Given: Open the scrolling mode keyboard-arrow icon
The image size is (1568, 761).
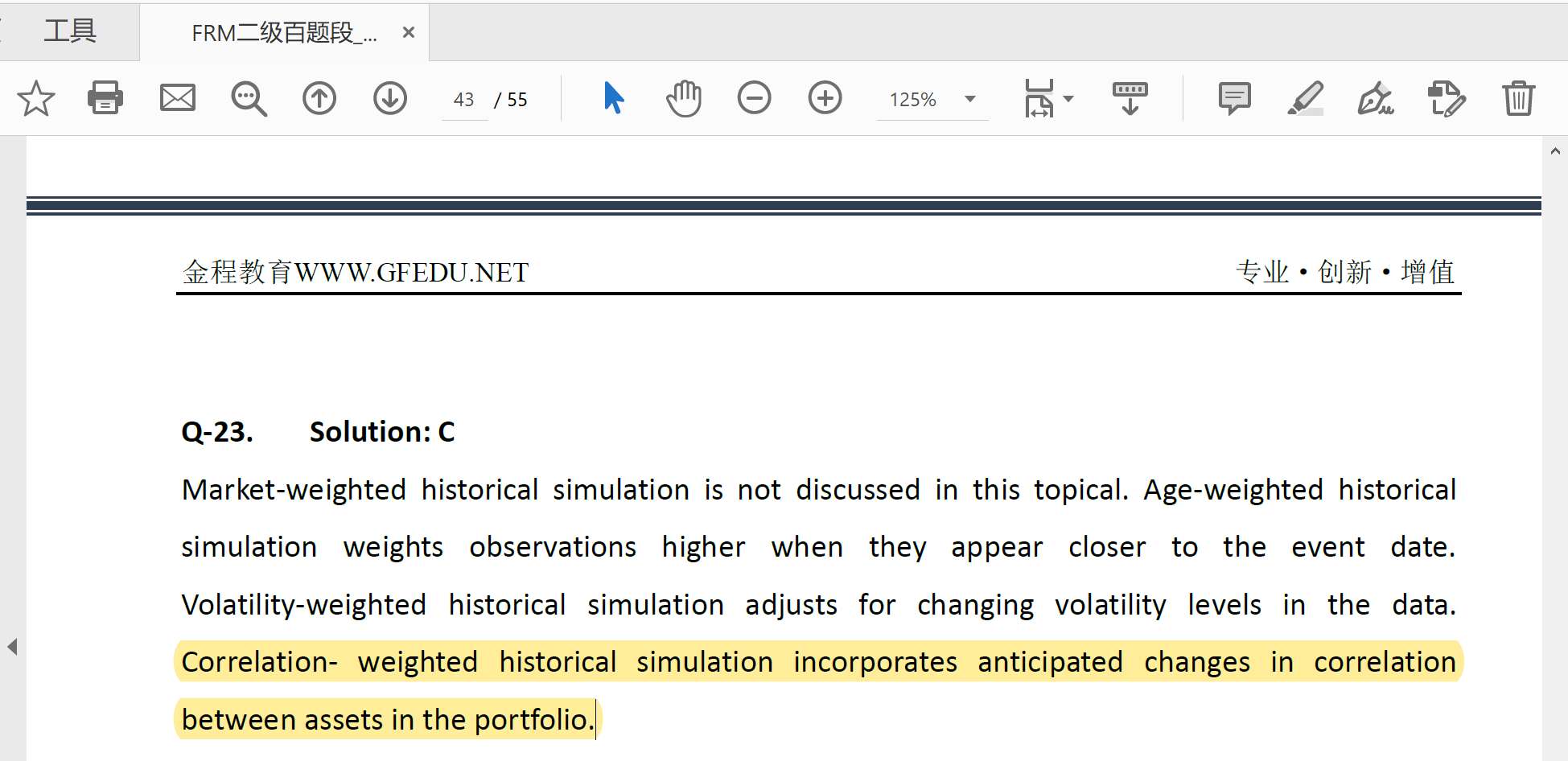Looking at the screenshot, I should [x=1130, y=98].
